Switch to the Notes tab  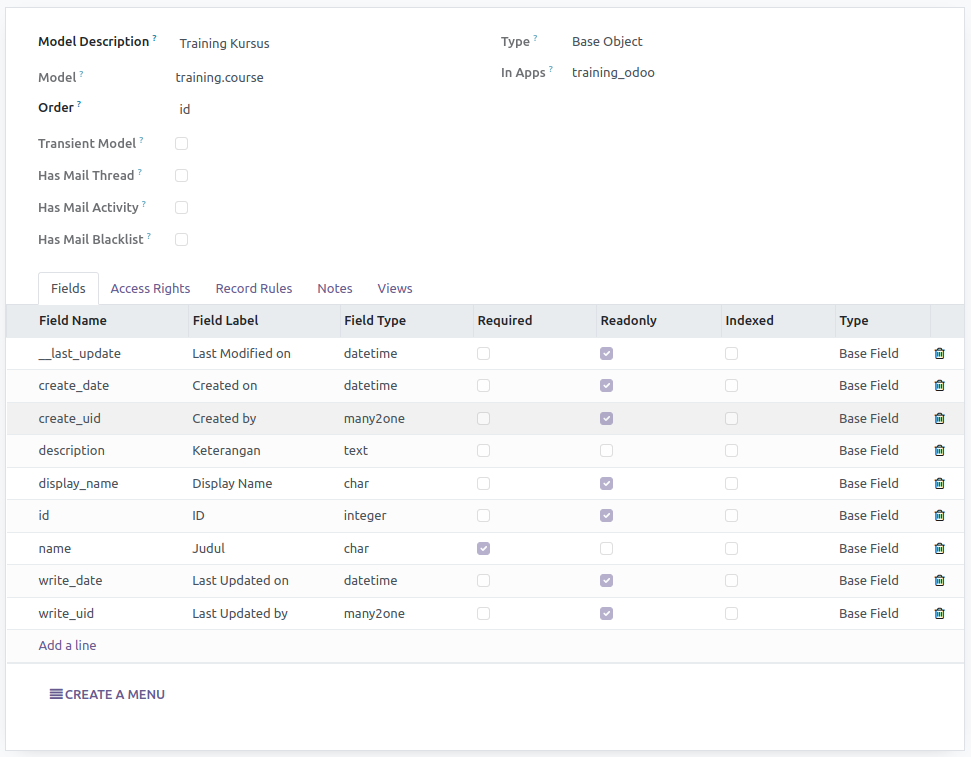tap(335, 289)
